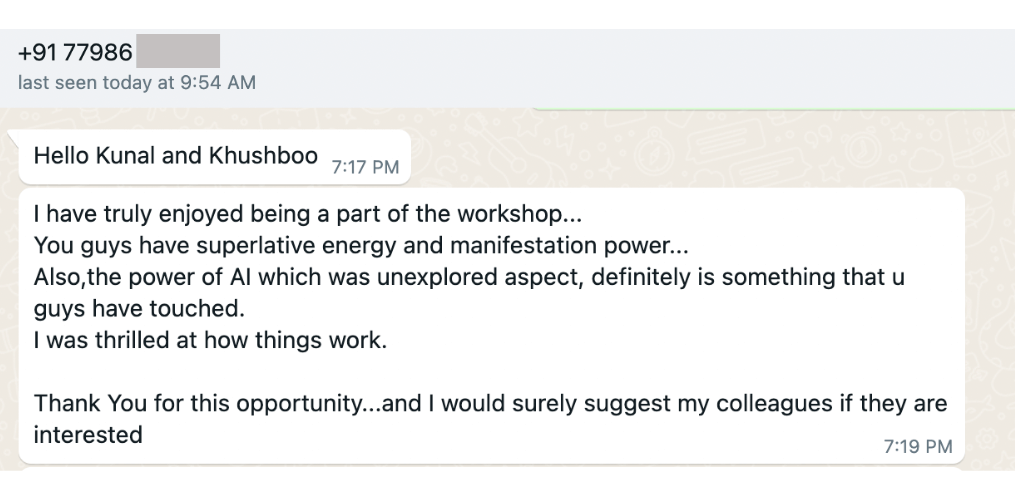Click the 7:17 PM message timestamp
Screen dimensions: 1015x500
point(365,167)
